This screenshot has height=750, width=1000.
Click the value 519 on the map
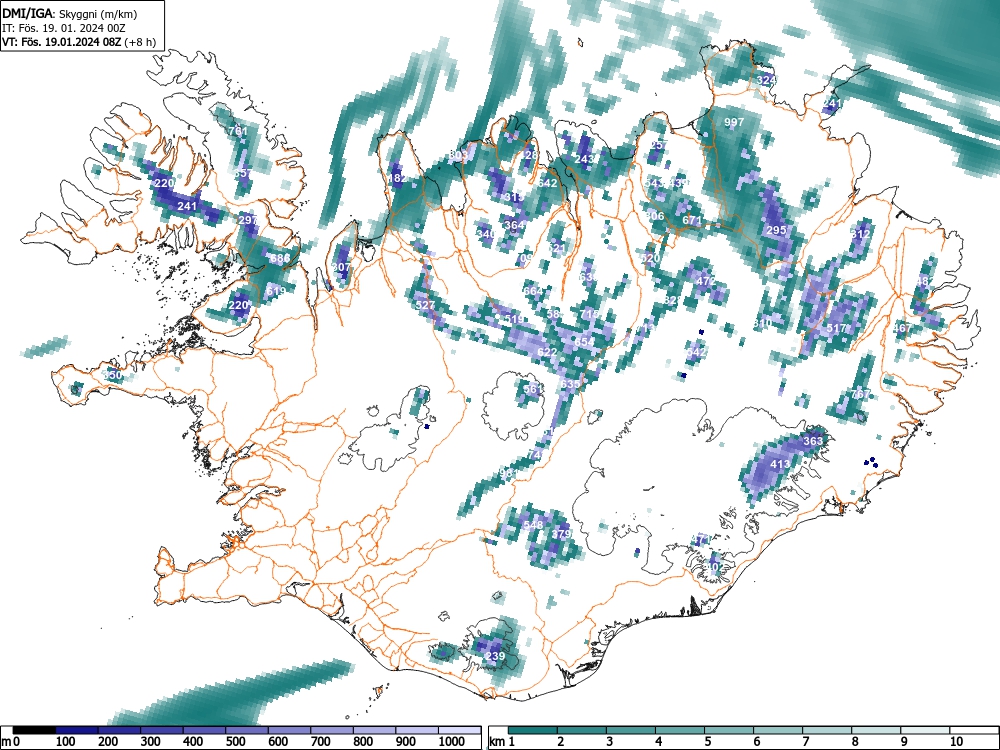tap(514, 319)
